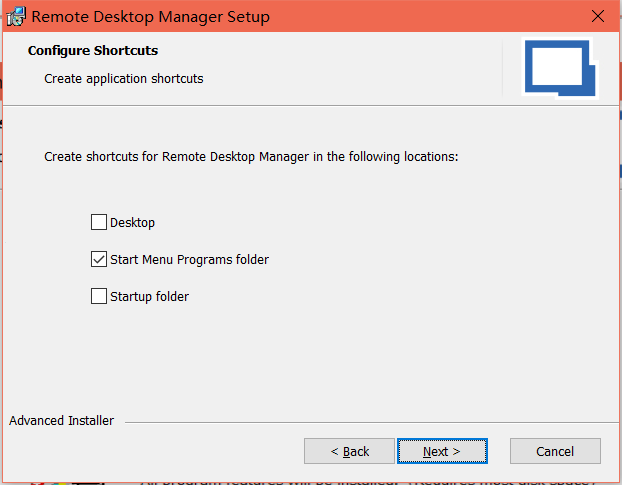Image resolution: width=622 pixels, height=485 pixels.
Task: Cancel the setup wizard
Action: [555, 451]
